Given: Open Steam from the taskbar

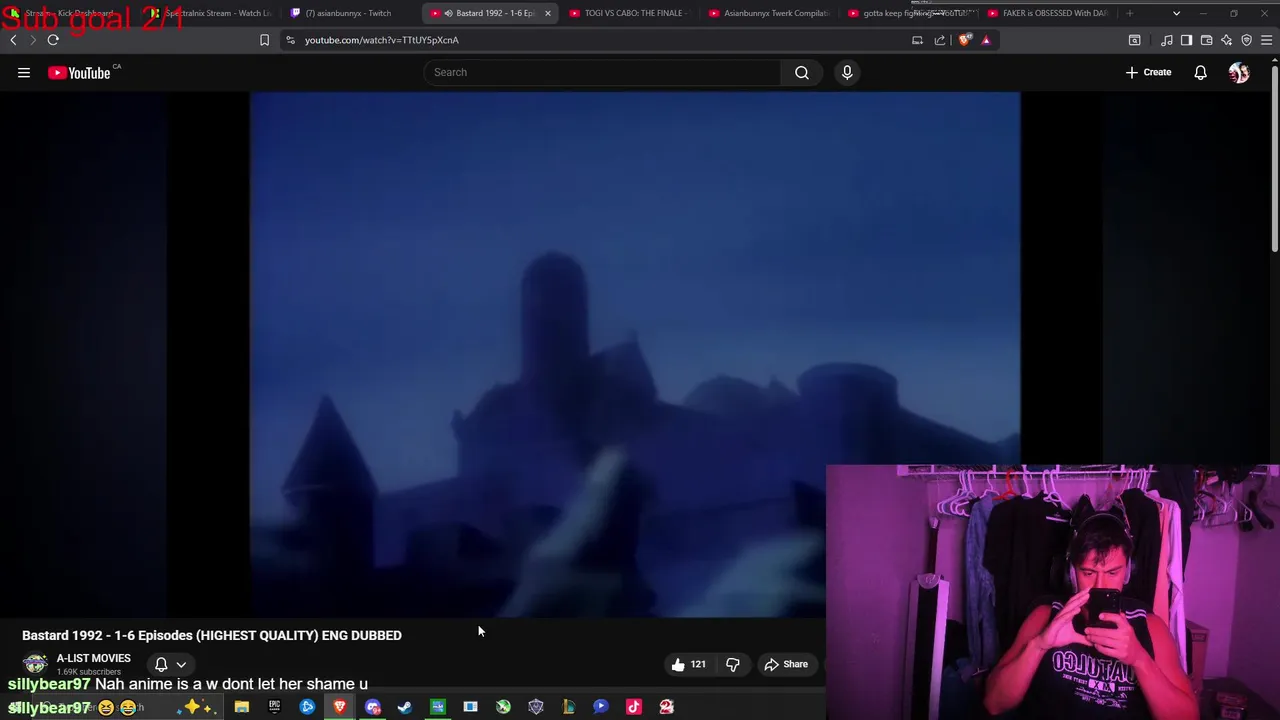Looking at the screenshot, I should pos(405,707).
